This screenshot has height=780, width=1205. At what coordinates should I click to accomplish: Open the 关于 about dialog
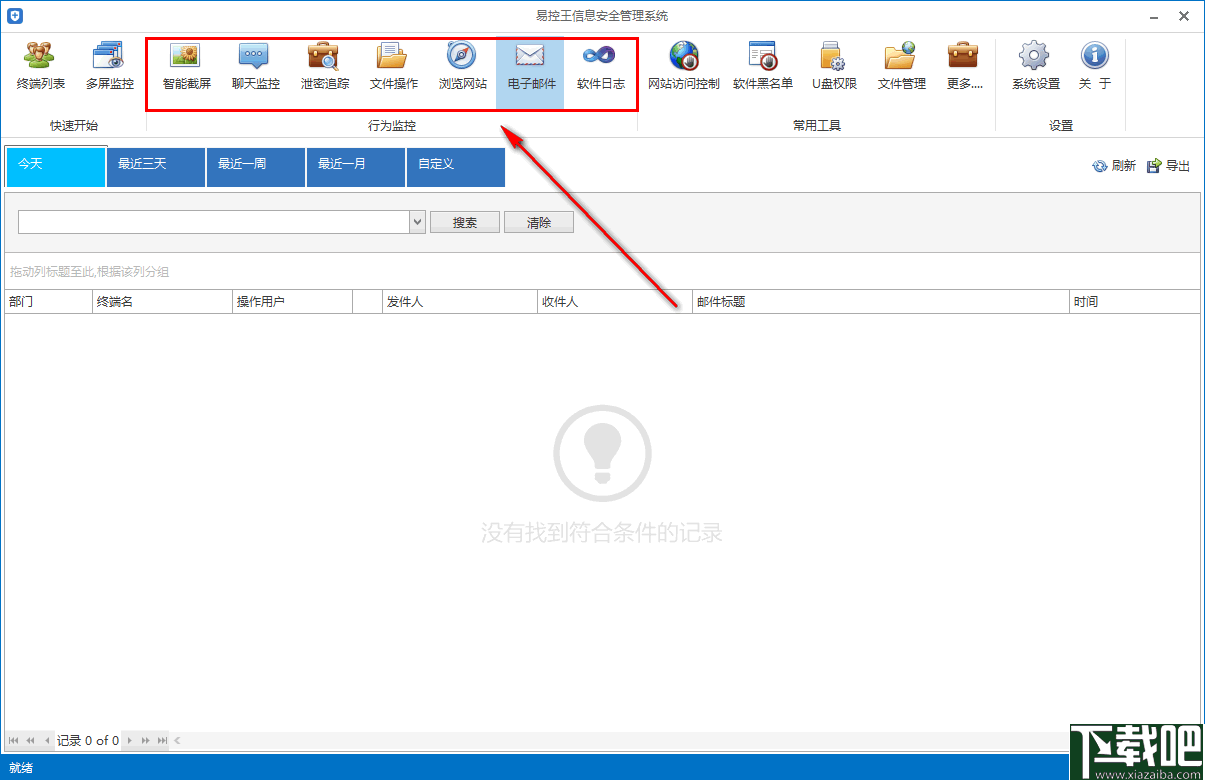click(x=1095, y=66)
